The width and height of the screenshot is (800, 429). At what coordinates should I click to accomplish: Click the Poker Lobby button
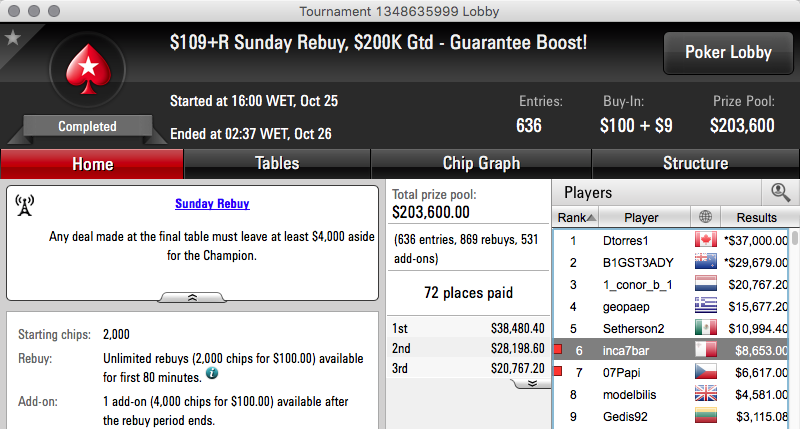(728, 53)
